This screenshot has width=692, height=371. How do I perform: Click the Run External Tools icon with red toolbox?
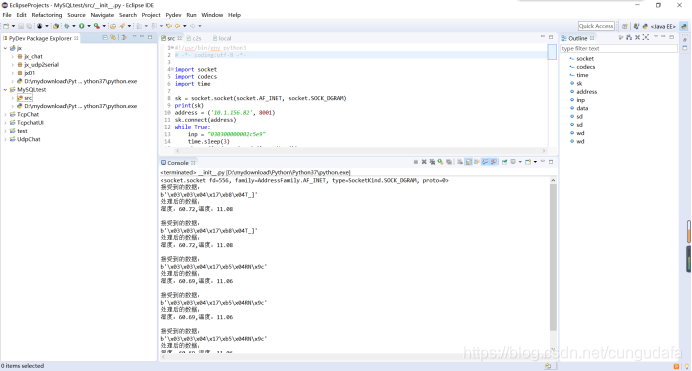[x=97, y=26]
